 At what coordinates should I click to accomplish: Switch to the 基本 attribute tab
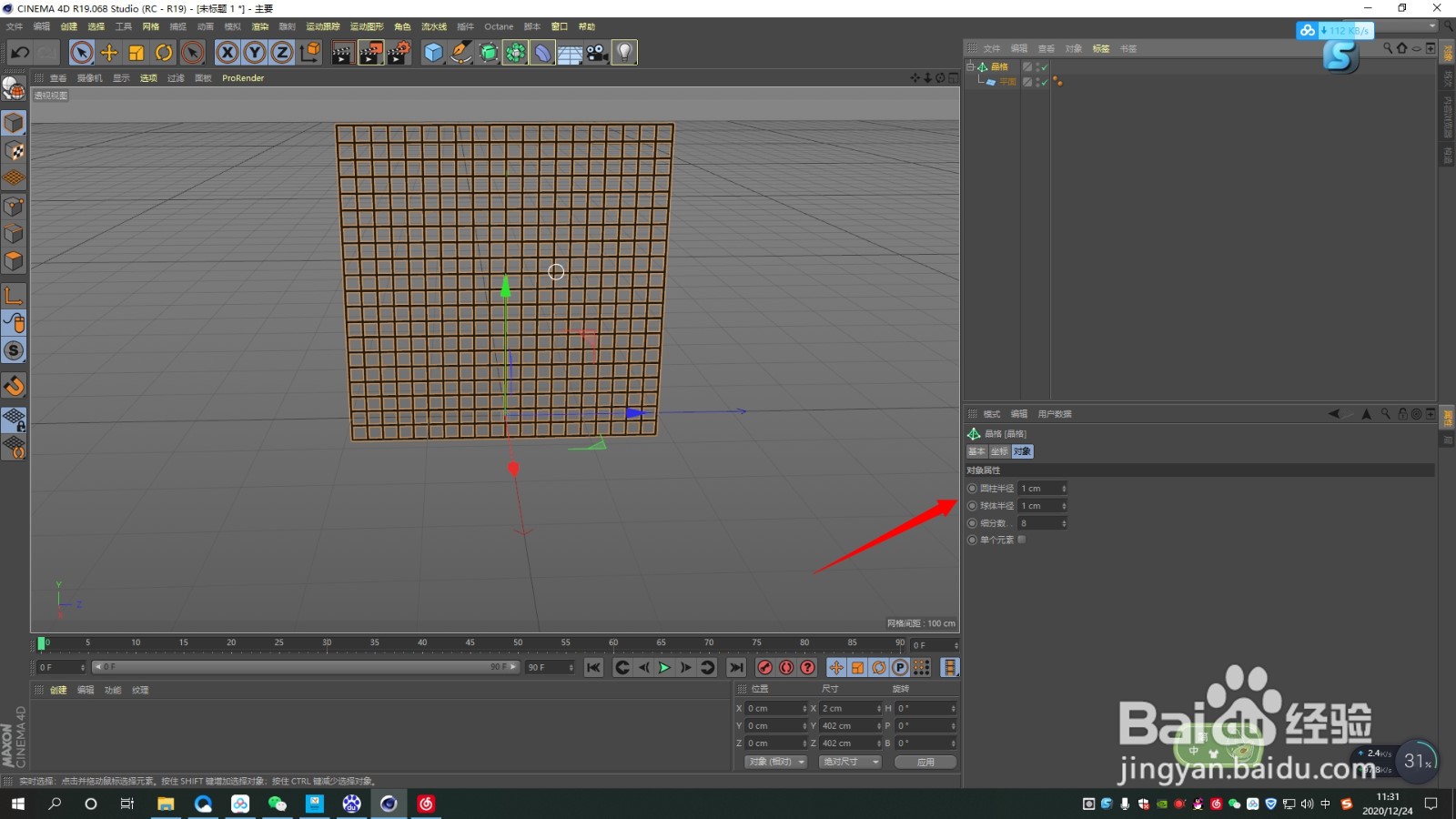(x=976, y=451)
